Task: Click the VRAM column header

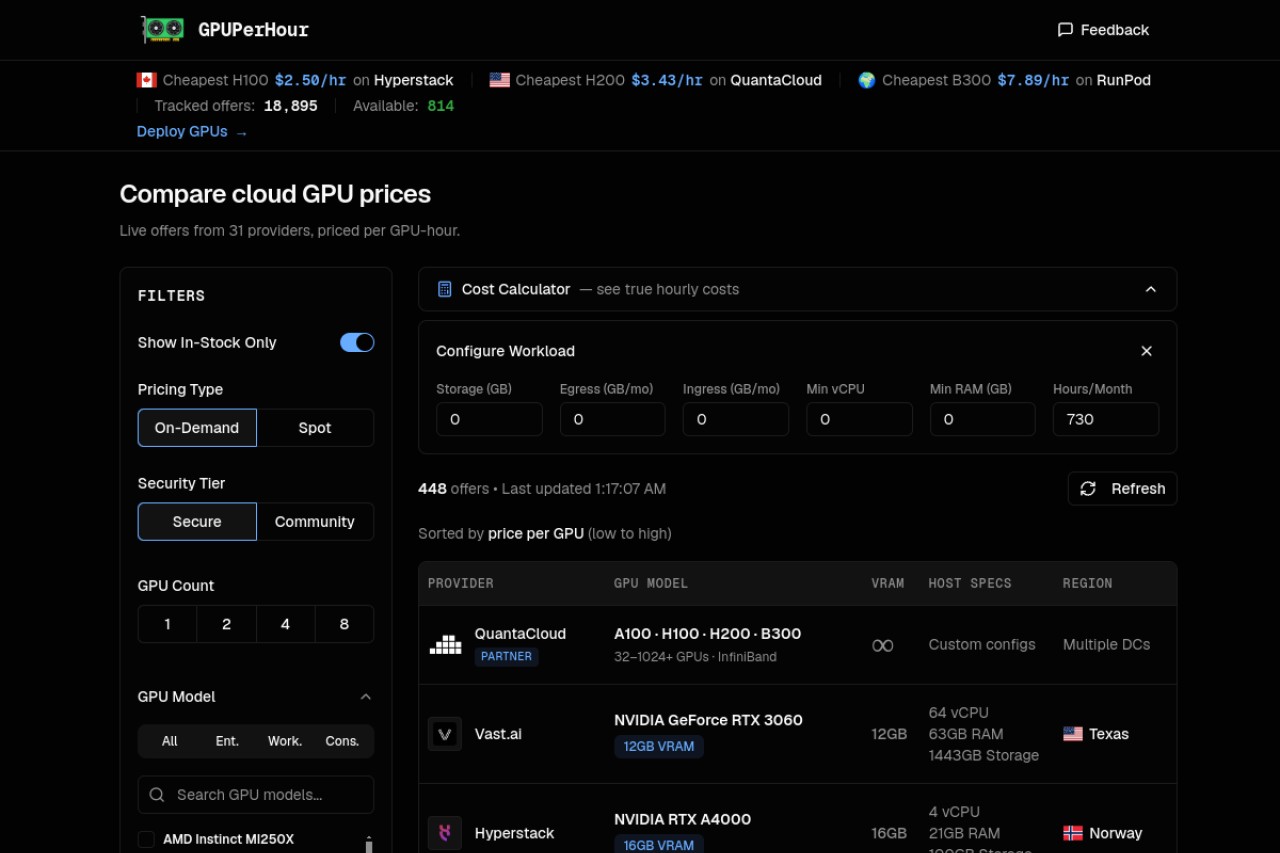Action: 888,583
